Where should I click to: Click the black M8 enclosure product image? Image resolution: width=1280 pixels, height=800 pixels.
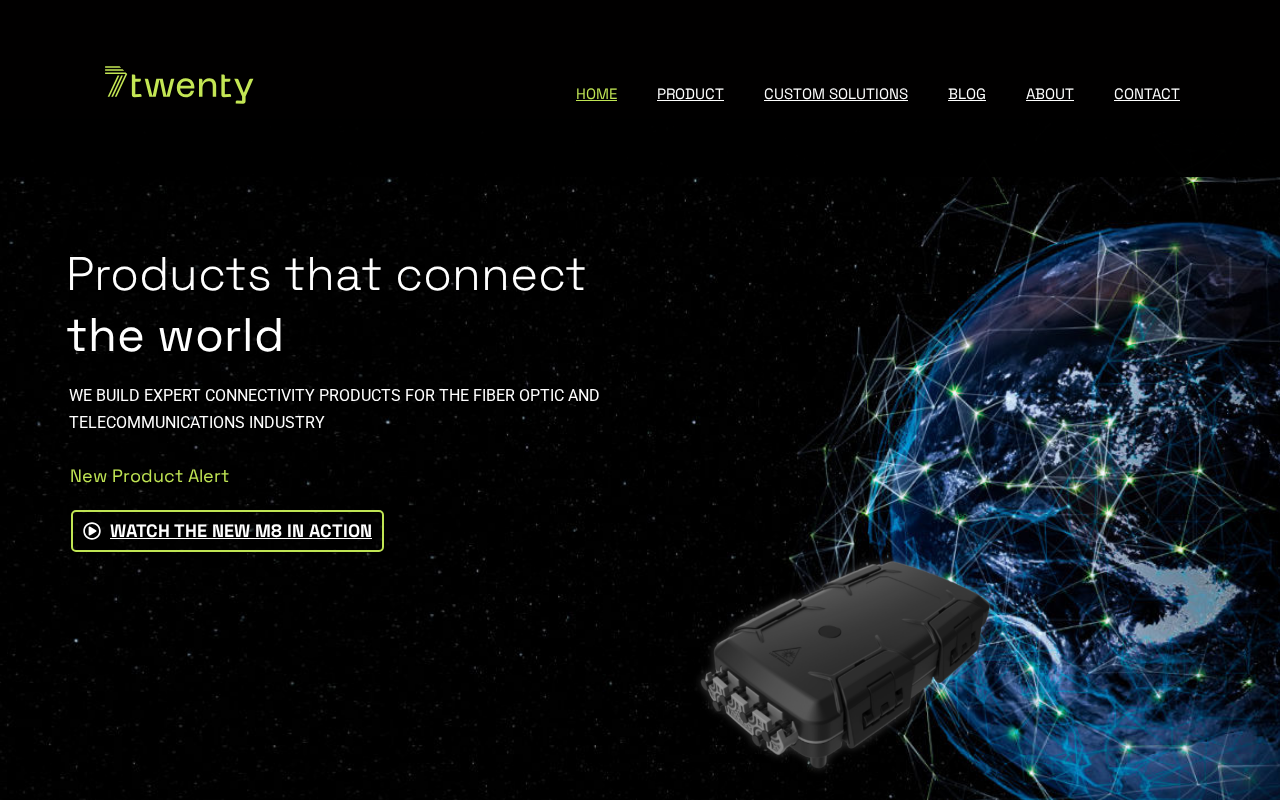844,664
